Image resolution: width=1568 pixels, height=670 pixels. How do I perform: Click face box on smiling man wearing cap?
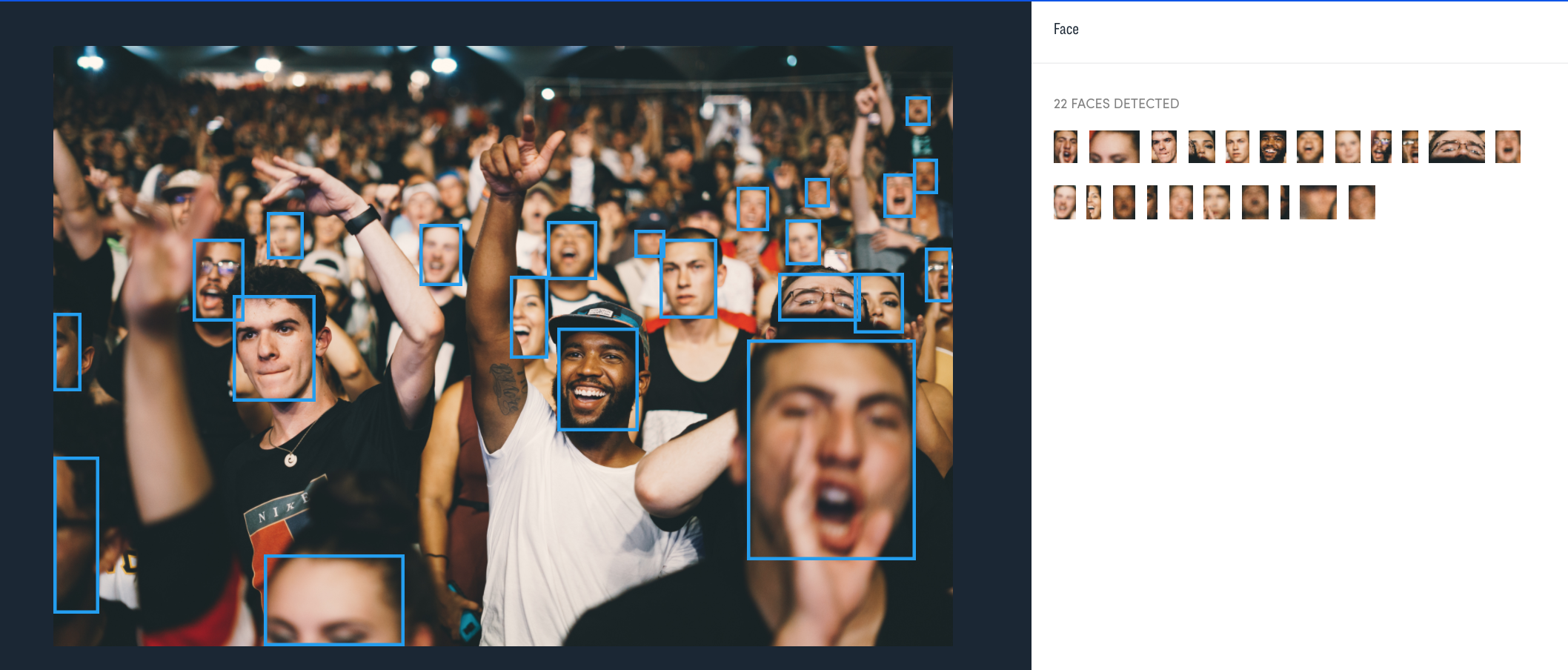pos(598,379)
